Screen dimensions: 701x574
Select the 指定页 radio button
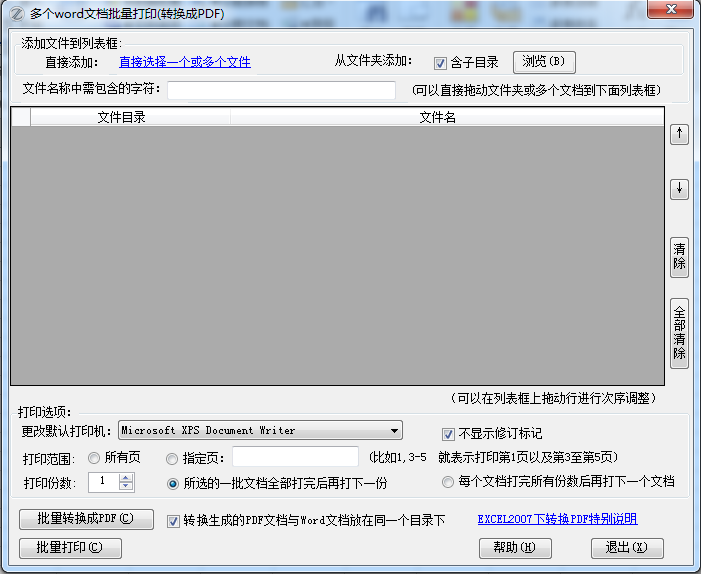click(173, 458)
